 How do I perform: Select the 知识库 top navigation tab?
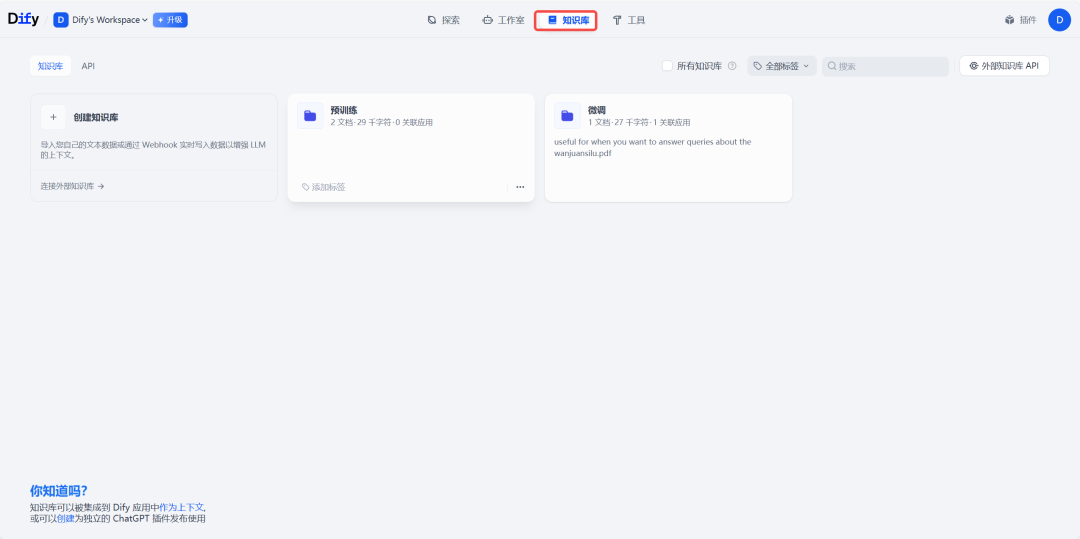(x=566, y=20)
